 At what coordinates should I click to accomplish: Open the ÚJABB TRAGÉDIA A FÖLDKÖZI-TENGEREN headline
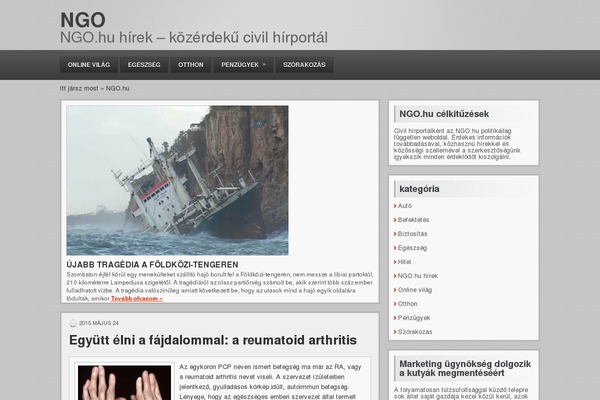tap(152, 264)
